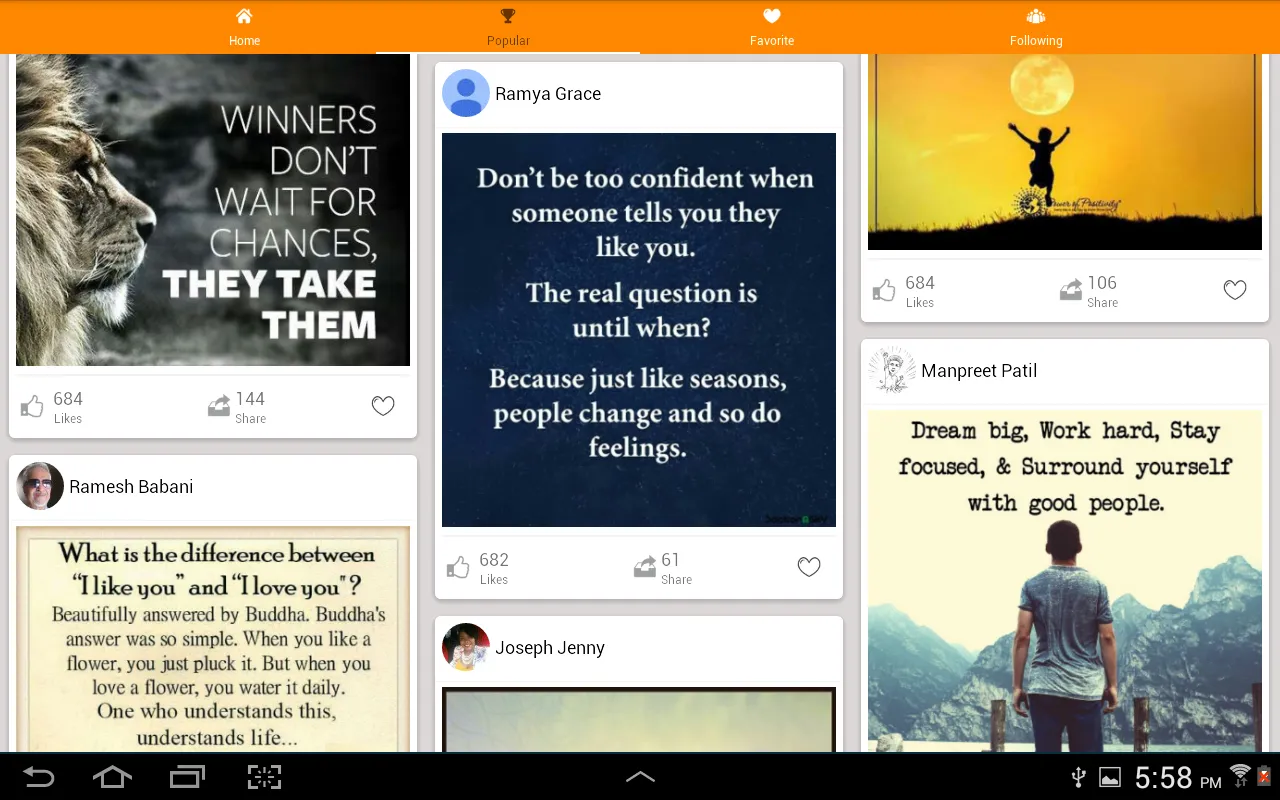Like the lion 'Winners' quote post
1280x800 pixels.
pos(33,406)
